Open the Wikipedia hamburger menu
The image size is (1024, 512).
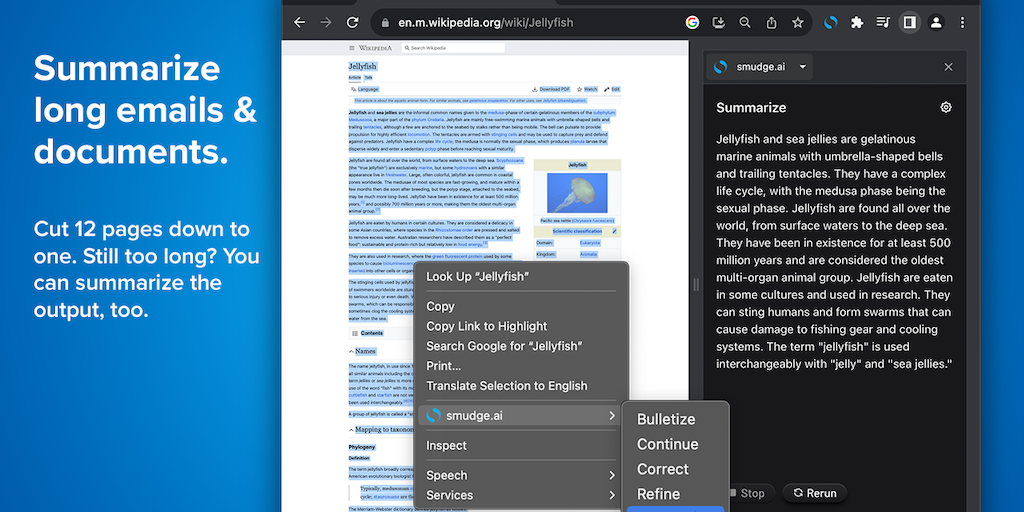coord(351,48)
